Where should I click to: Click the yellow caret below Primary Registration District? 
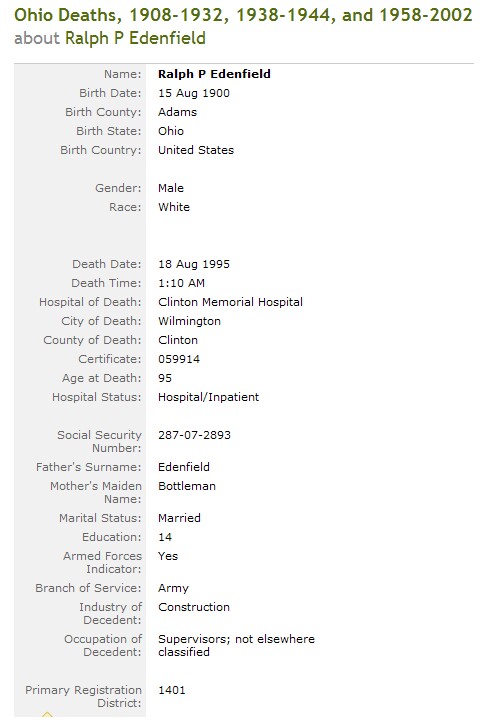point(47,714)
